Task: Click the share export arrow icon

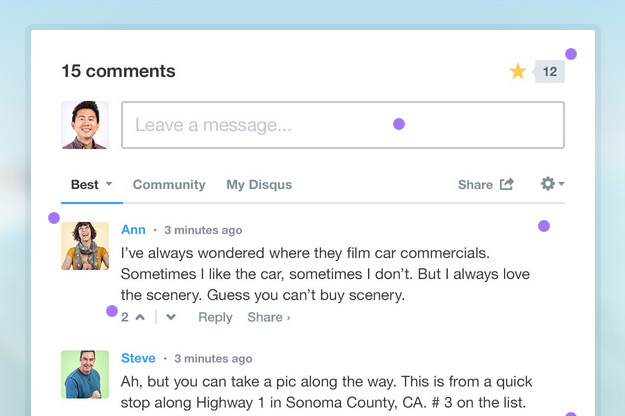Action: (x=507, y=184)
